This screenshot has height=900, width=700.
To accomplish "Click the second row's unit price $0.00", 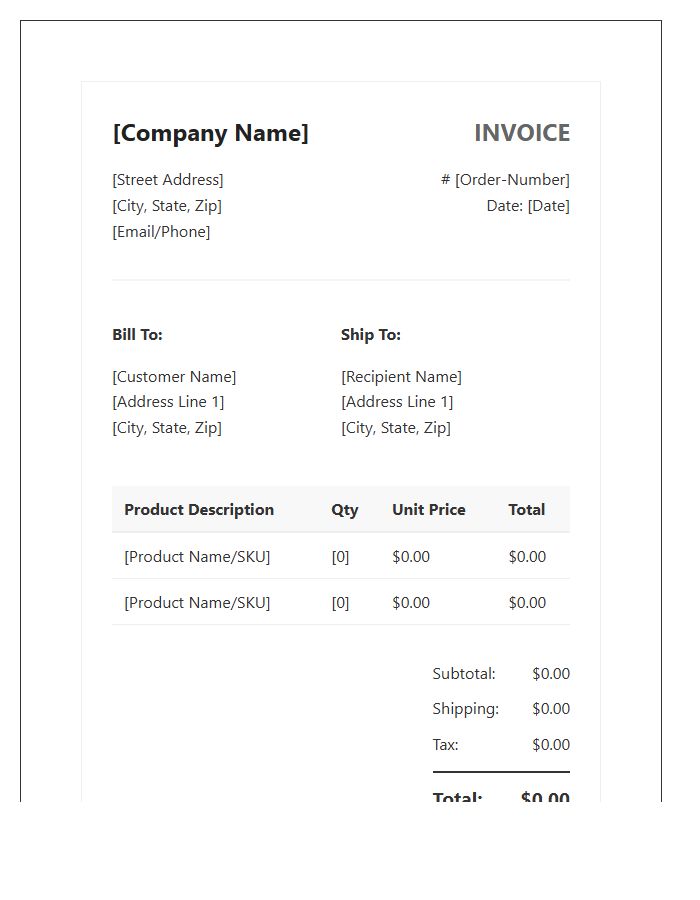I will tap(411, 603).
